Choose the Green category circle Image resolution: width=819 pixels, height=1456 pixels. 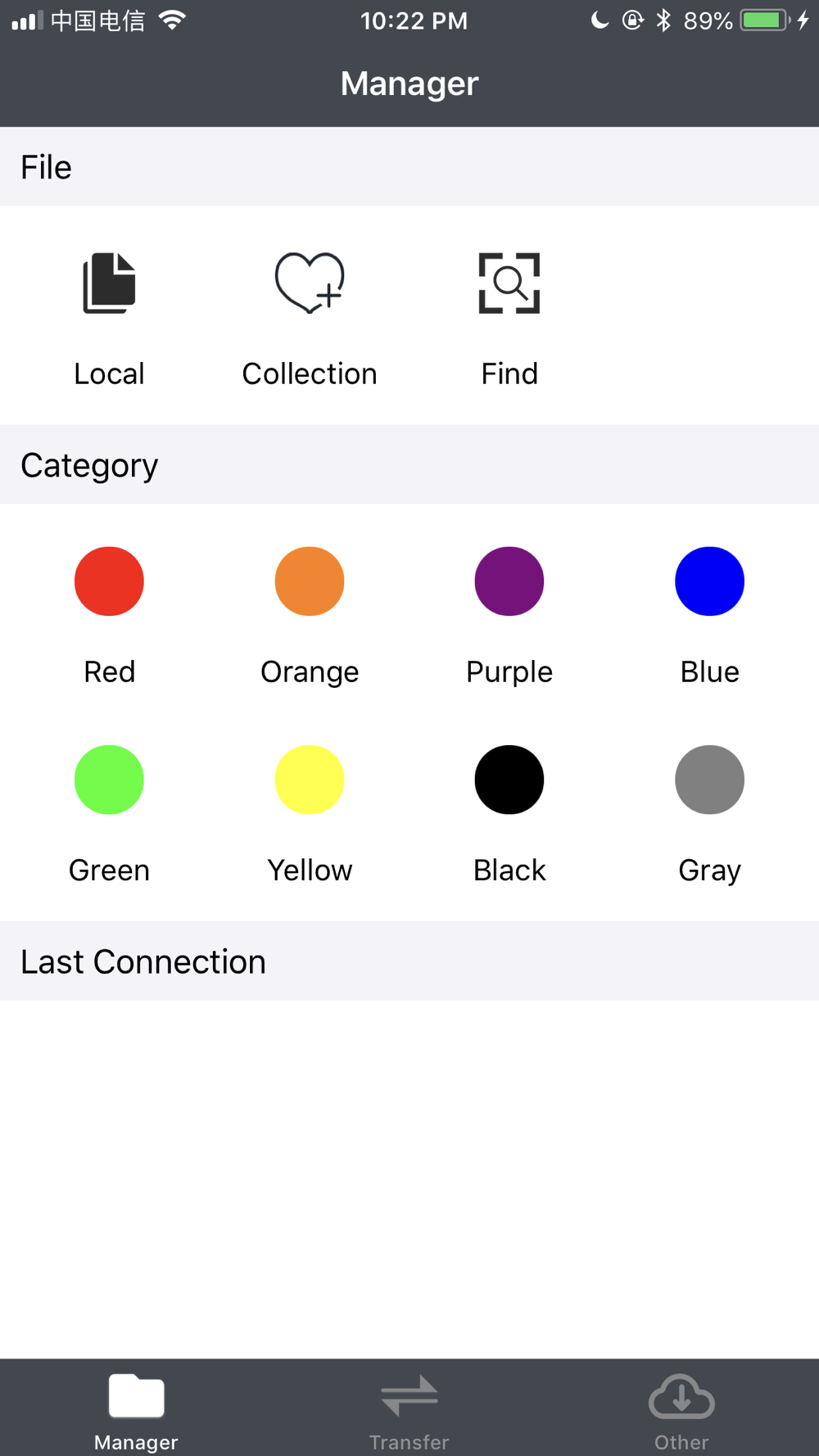click(109, 780)
